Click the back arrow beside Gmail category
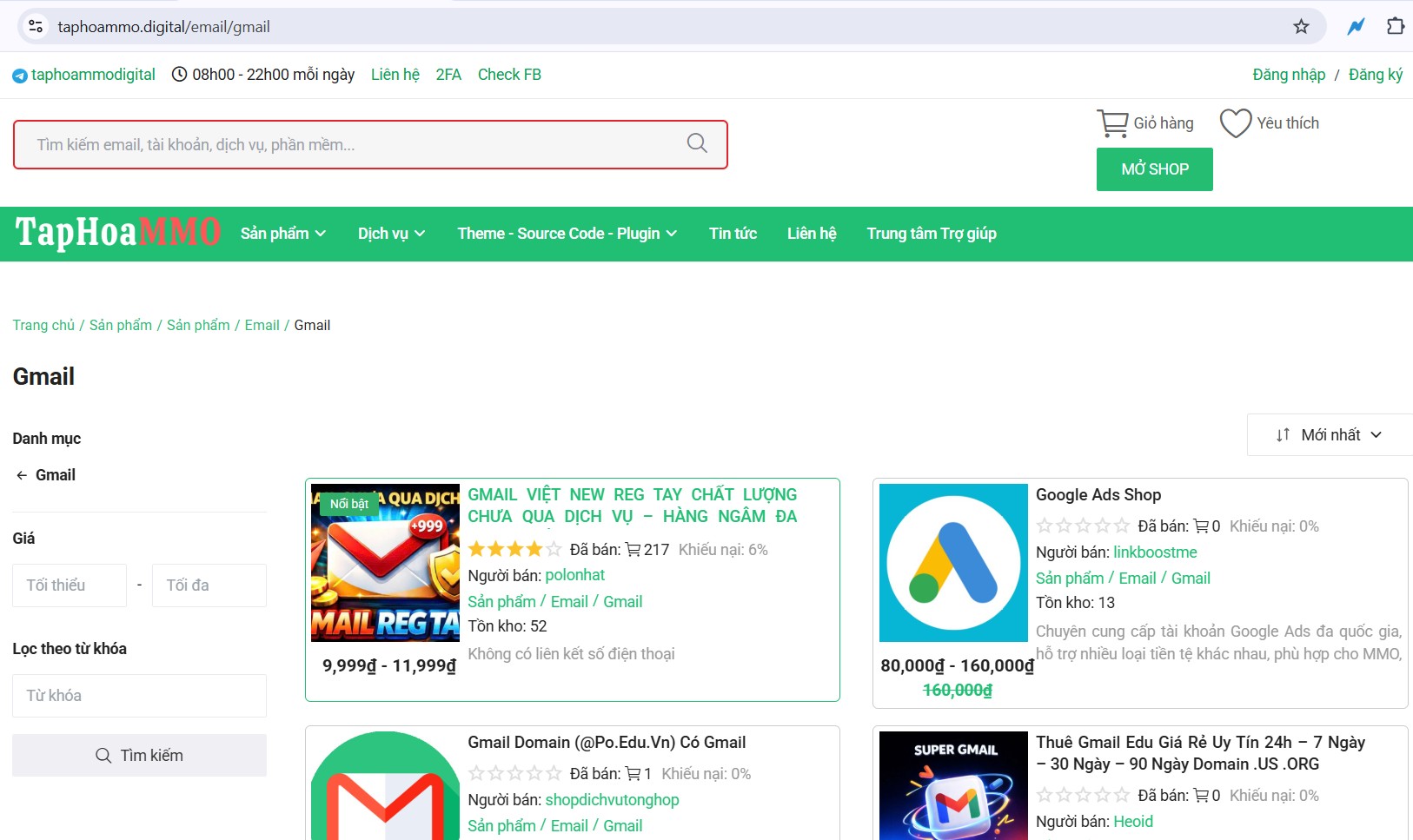 tap(20, 474)
